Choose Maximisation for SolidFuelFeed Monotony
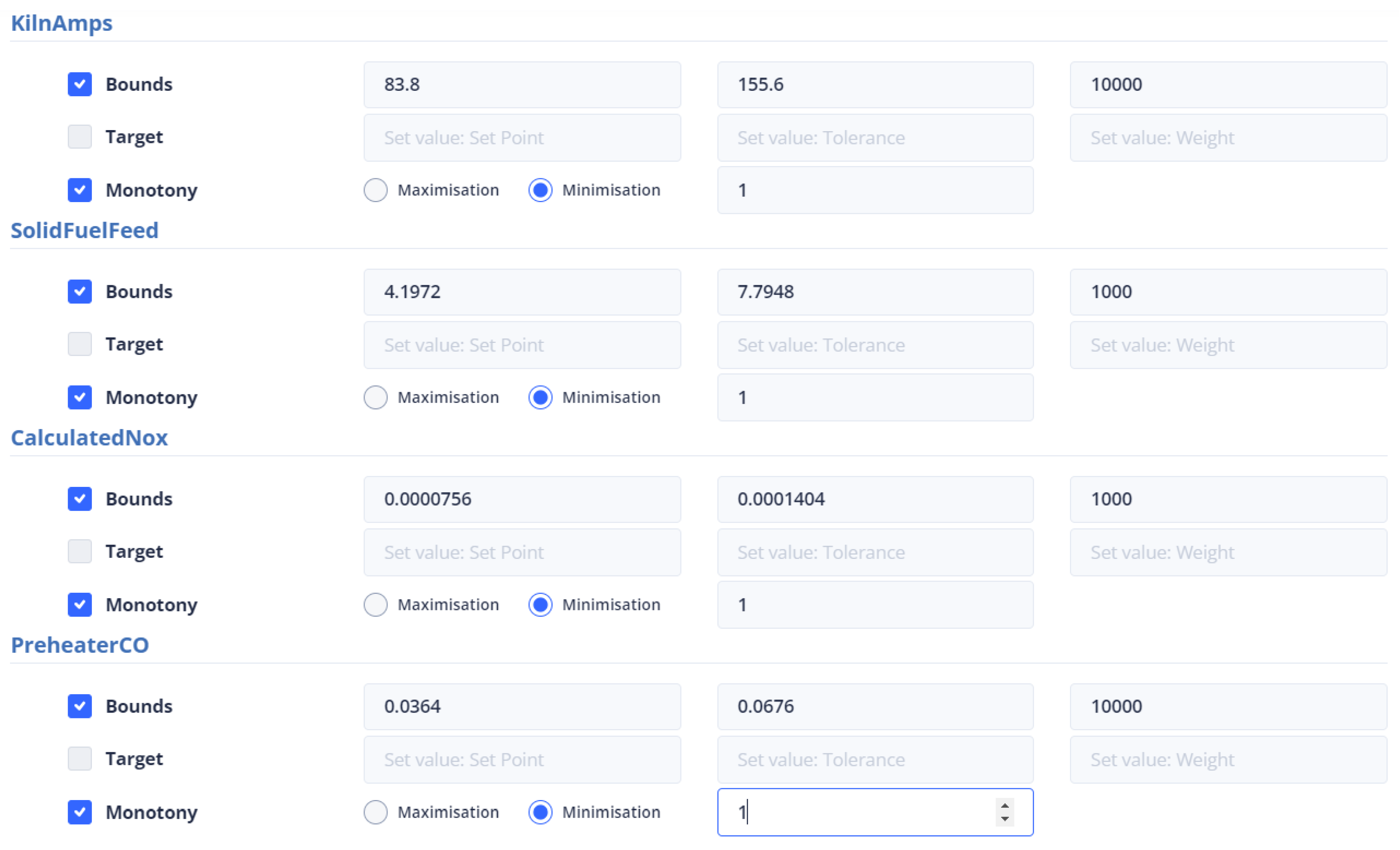Image resolution: width=1400 pixels, height=850 pixels. click(x=376, y=397)
